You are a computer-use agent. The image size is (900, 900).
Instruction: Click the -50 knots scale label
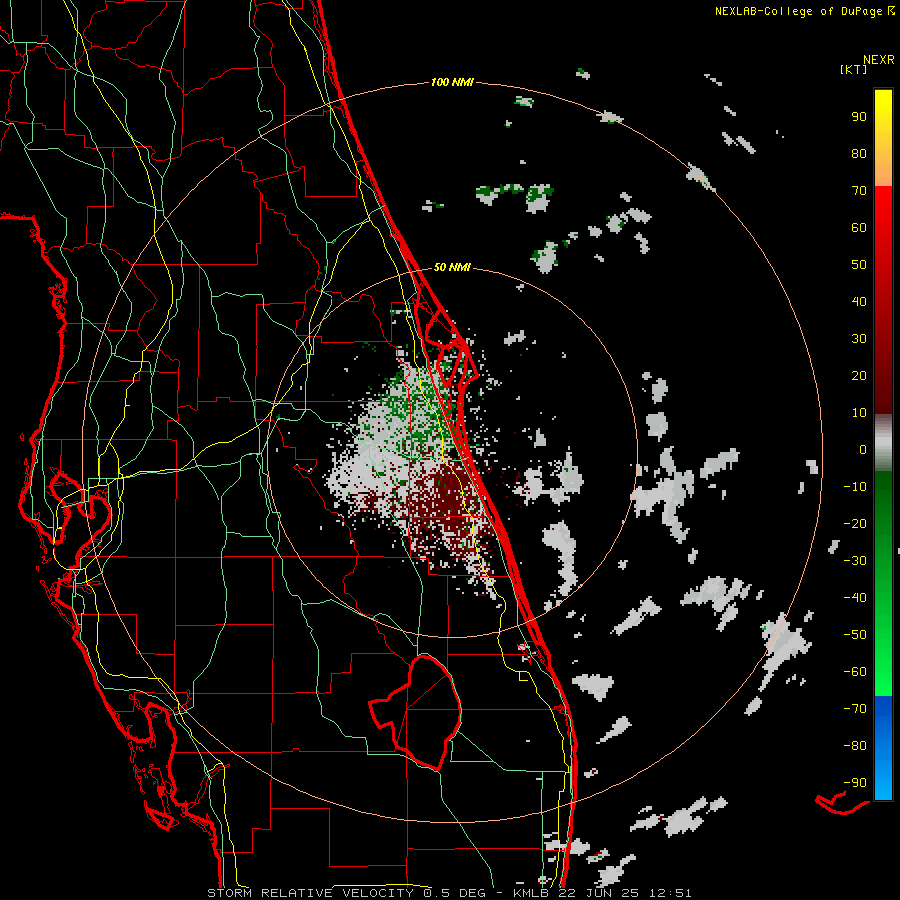855,635
